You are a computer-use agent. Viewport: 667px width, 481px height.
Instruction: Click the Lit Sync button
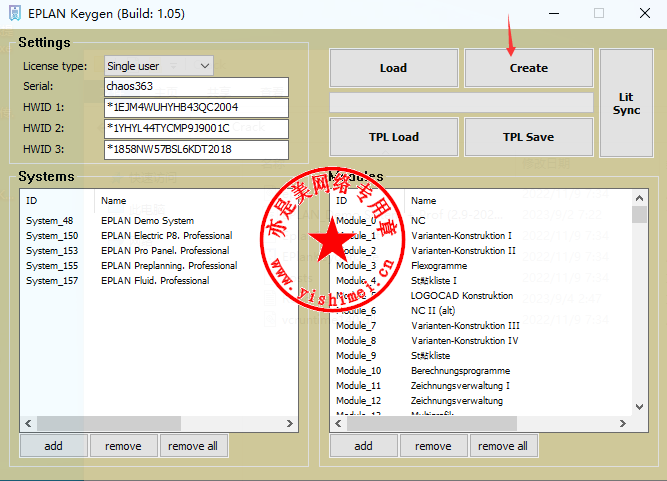point(626,103)
